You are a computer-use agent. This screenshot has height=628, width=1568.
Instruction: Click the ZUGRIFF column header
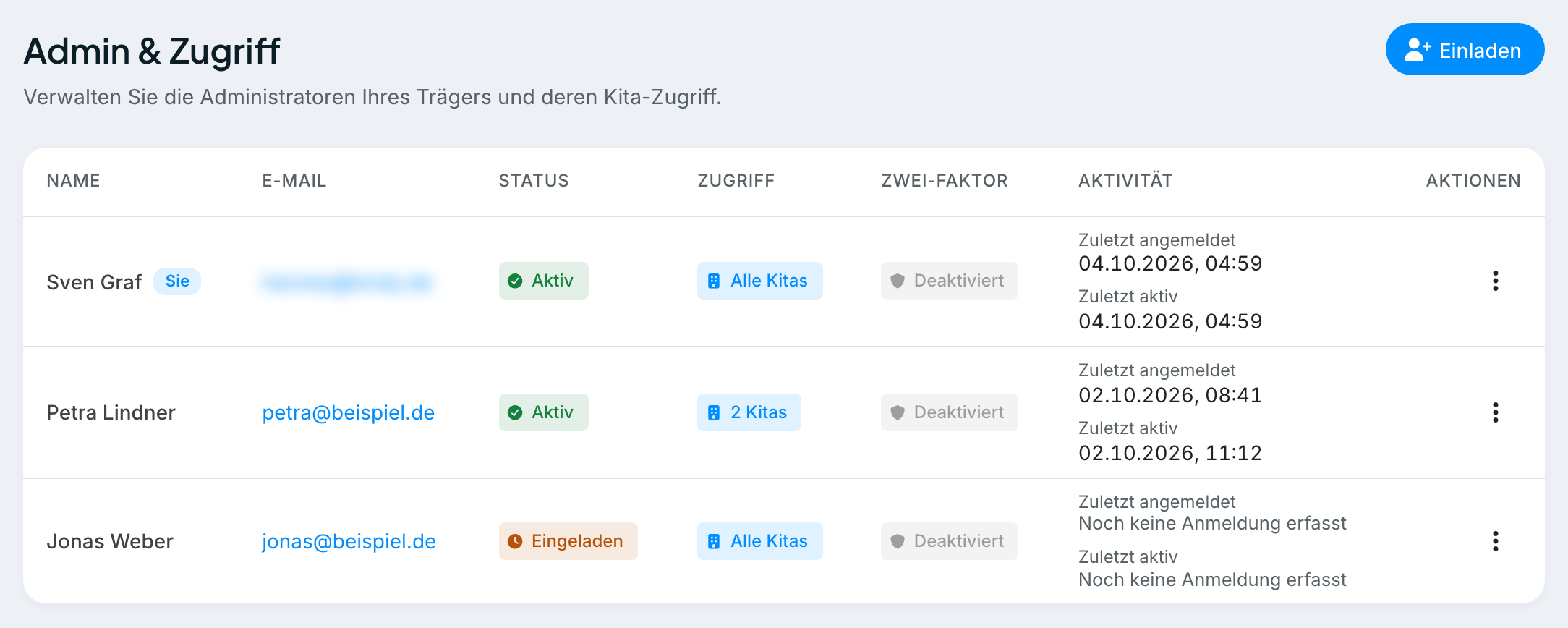click(x=736, y=181)
